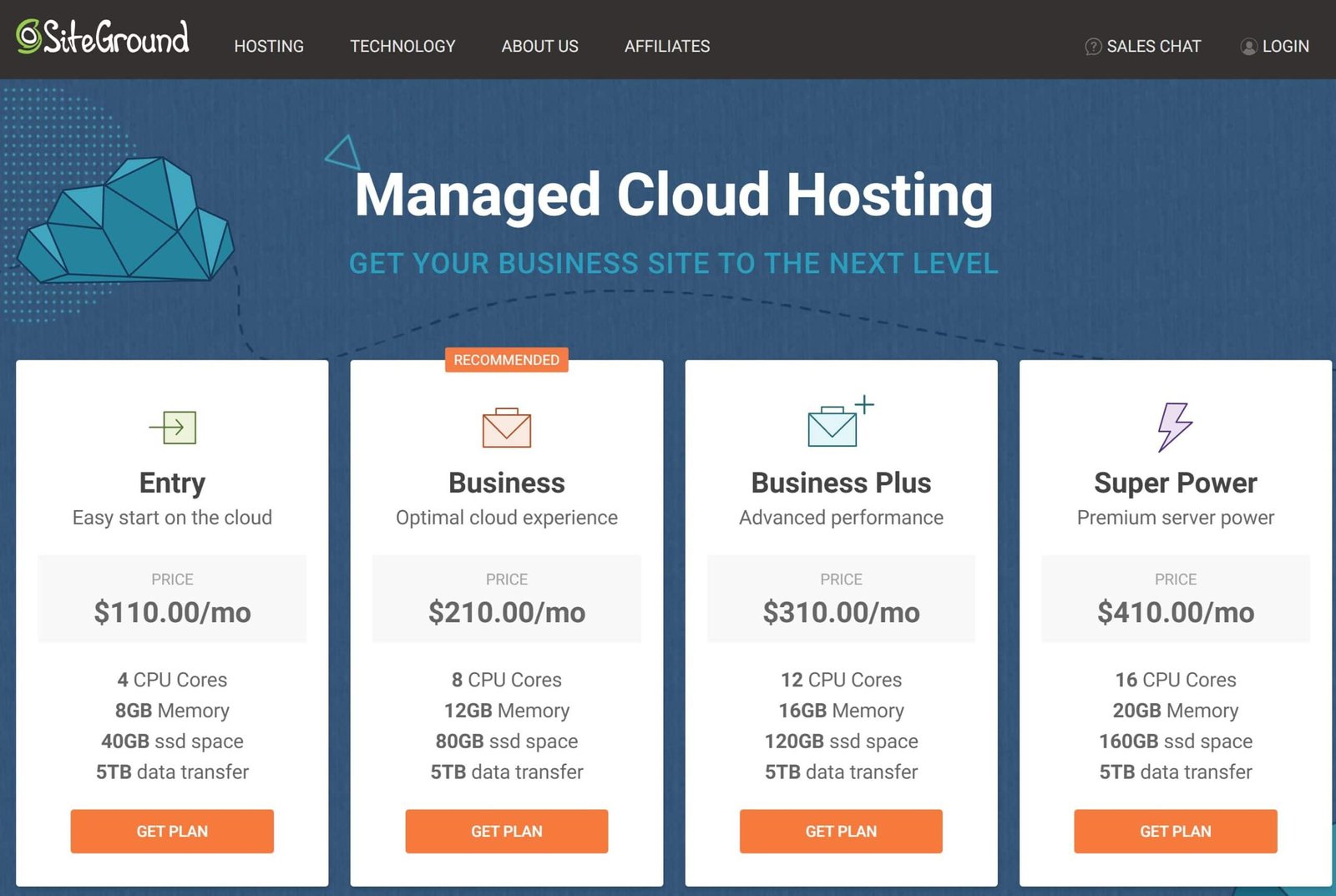Get the Business Plus plan
The image size is (1336, 896).
point(841,831)
